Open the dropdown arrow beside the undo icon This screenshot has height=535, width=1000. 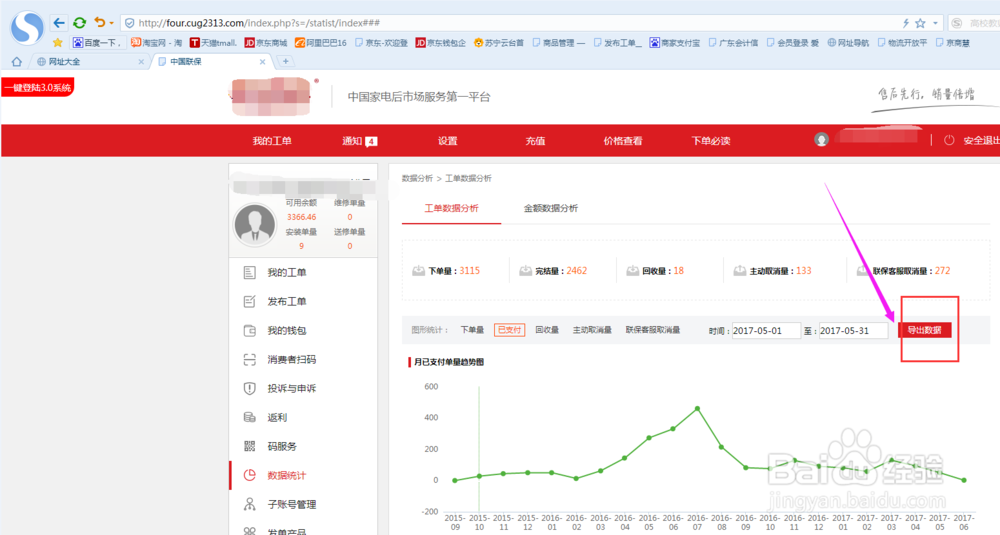pos(112,23)
